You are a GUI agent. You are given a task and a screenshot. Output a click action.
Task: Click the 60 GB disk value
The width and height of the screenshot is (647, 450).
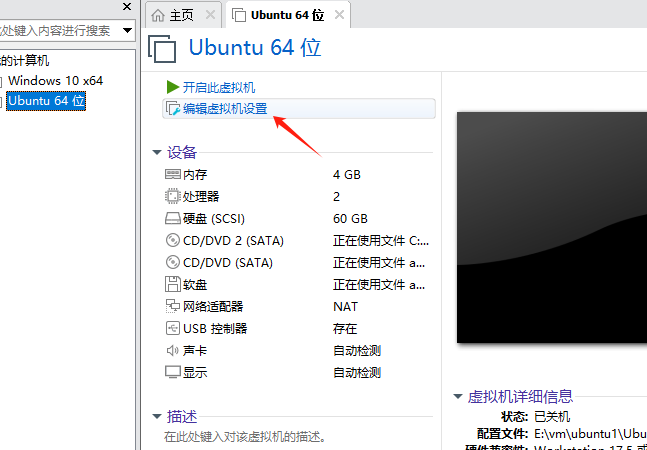click(350, 219)
